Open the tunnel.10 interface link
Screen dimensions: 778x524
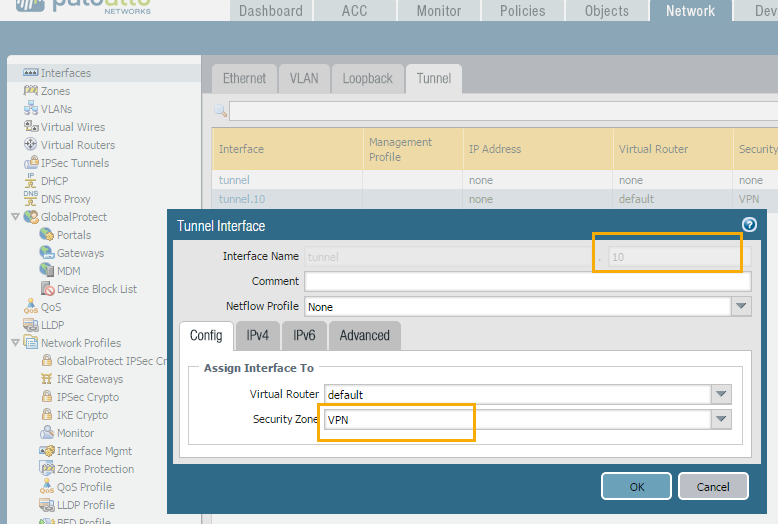(242, 199)
